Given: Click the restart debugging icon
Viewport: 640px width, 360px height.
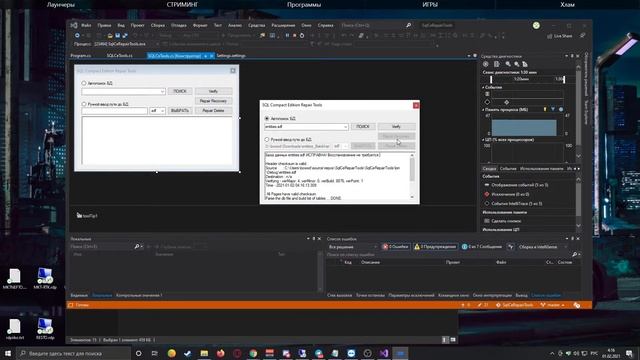Looking at the screenshot, I should 302,36.
